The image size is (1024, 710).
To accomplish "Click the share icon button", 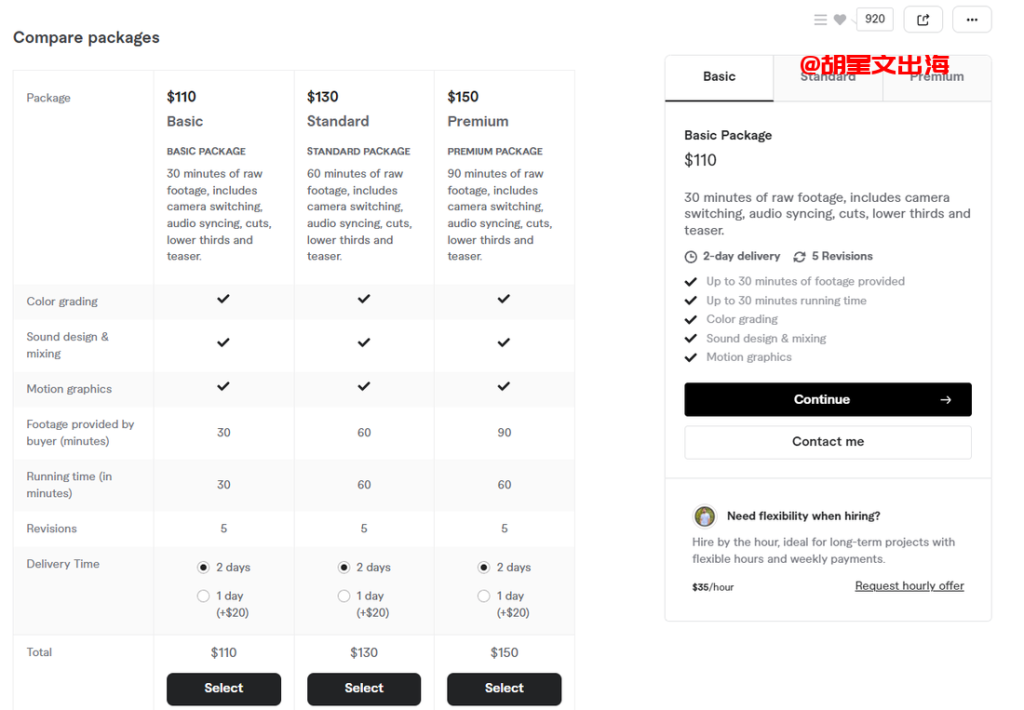I will (x=923, y=20).
